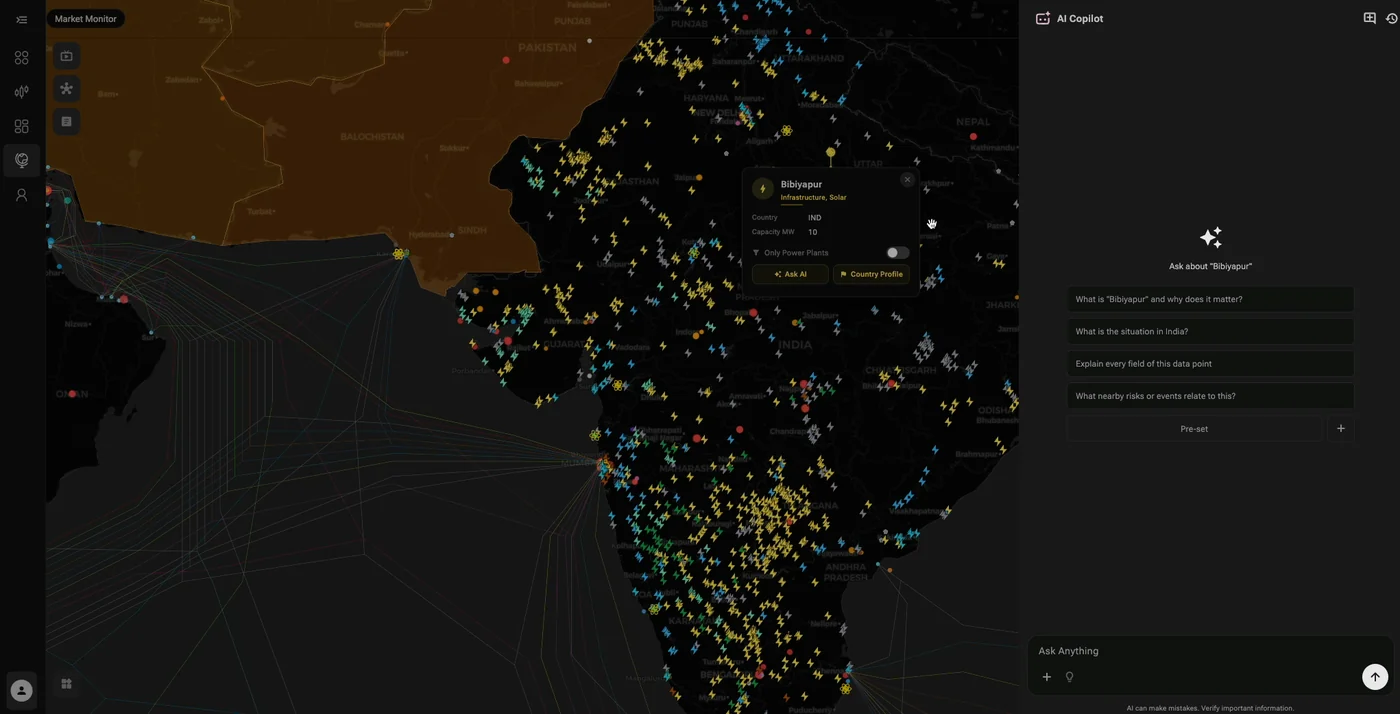Open AI Copilot chat history
1400x714 pixels.
click(1391, 18)
